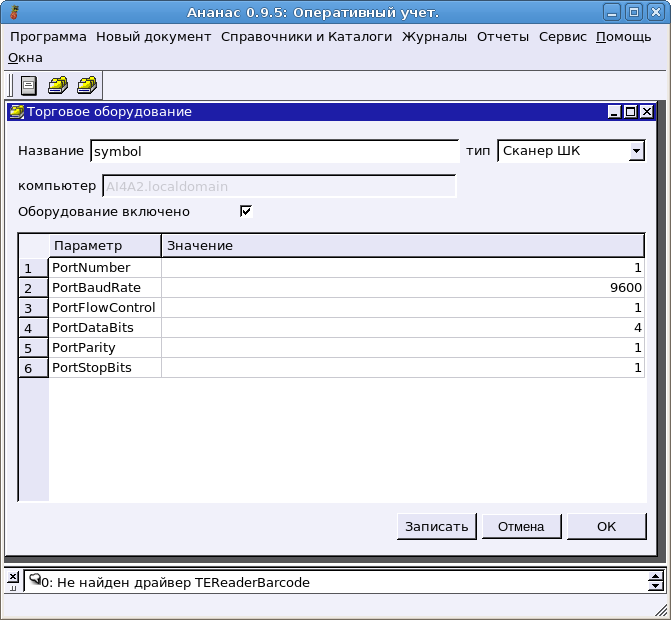Image resolution: width=671 pixels, height=620 pixels.
Task: Open the тип dropdown showing Сканер ШК
Action: (x=636, y=151)
